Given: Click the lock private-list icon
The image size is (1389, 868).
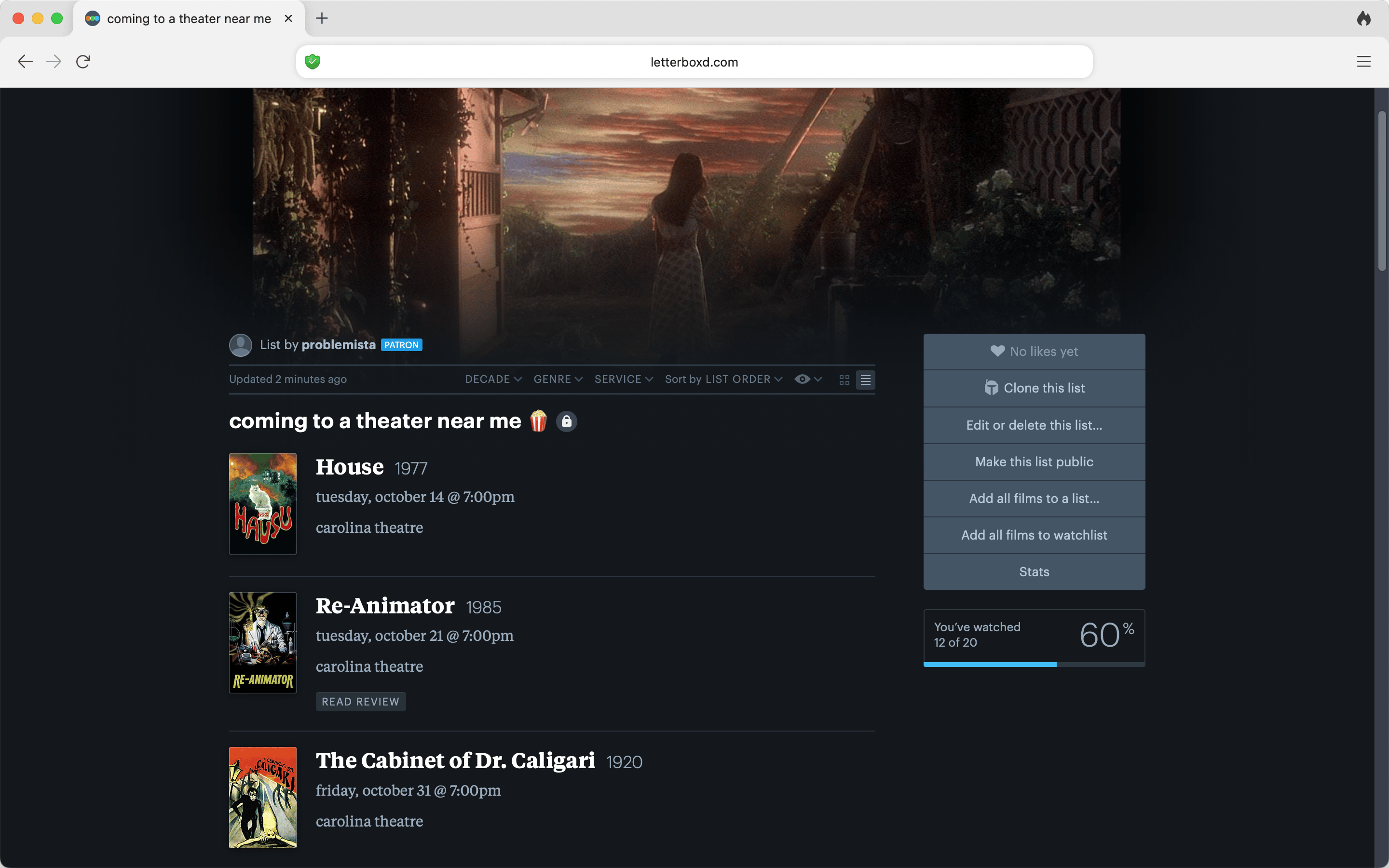Looking at the screenshot, I should [567, 421].
